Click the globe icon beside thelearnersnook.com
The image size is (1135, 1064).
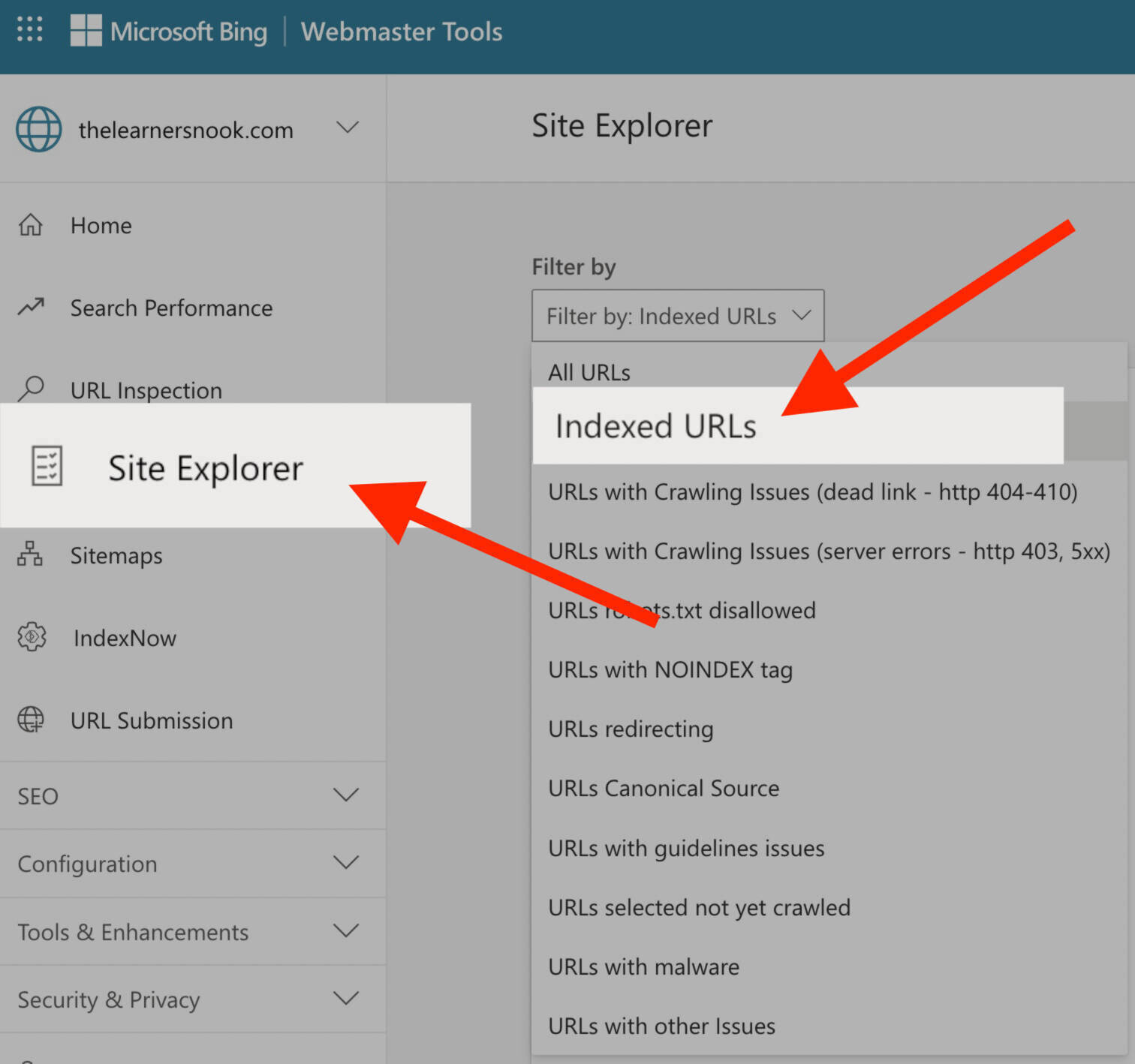pos(38,129)
